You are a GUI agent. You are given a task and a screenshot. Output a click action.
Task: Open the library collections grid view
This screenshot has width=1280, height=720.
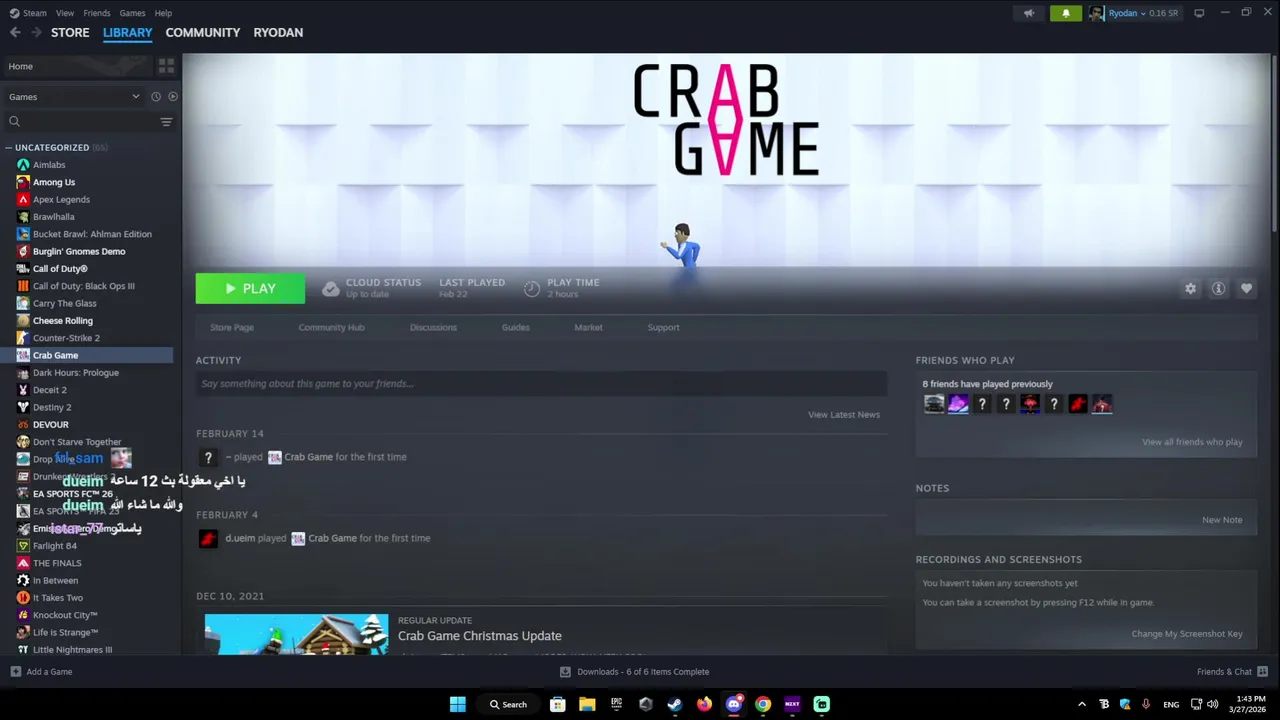tap(166, 66)
